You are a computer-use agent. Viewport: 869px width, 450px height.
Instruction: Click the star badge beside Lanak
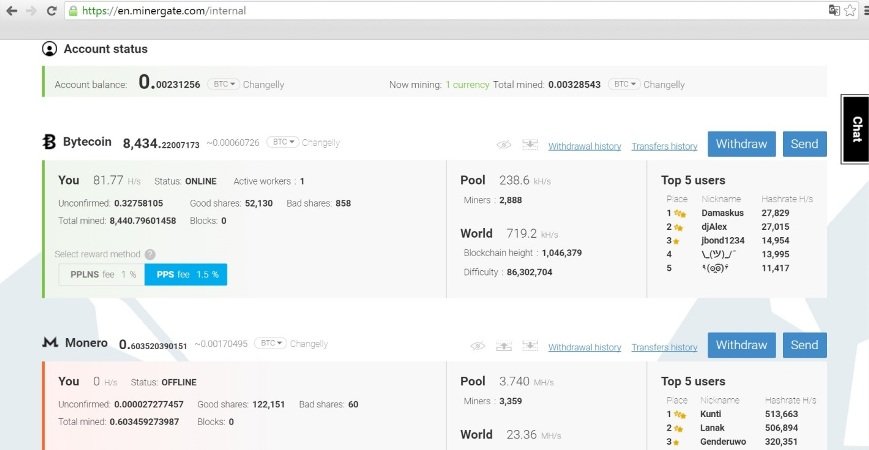[678, 428]
